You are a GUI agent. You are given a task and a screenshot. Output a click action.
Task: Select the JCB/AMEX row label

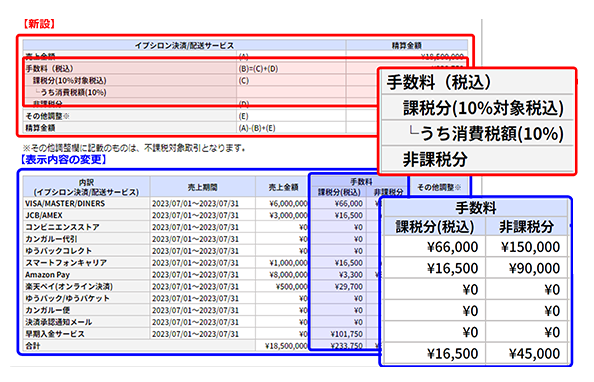click(44, 215)
